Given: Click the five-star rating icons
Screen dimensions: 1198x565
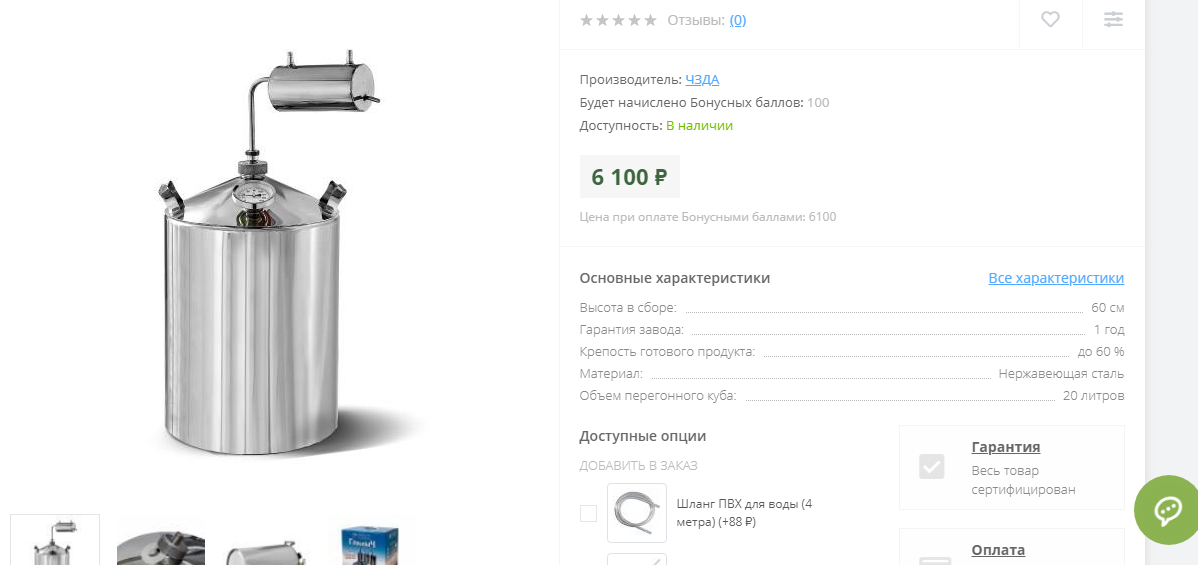Looking at the screenshot, I should pos(618,20).
